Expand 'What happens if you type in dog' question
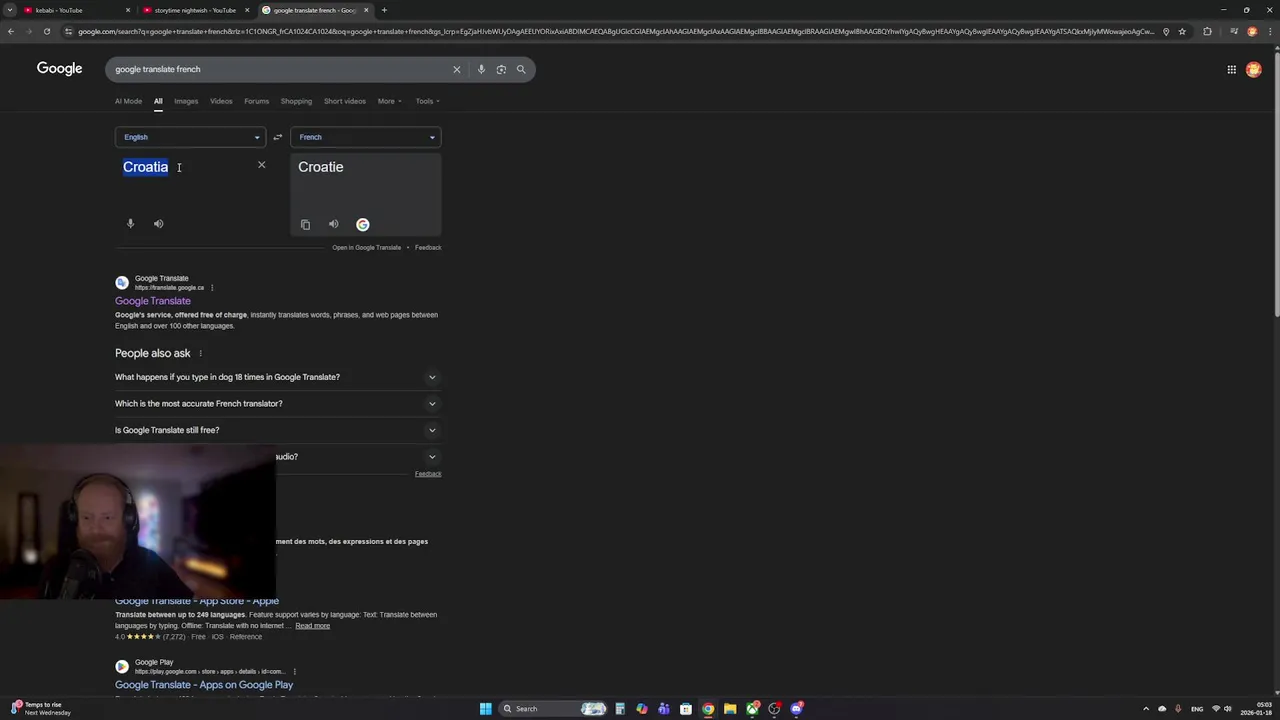1280x720 pixels. coord(278,377)
